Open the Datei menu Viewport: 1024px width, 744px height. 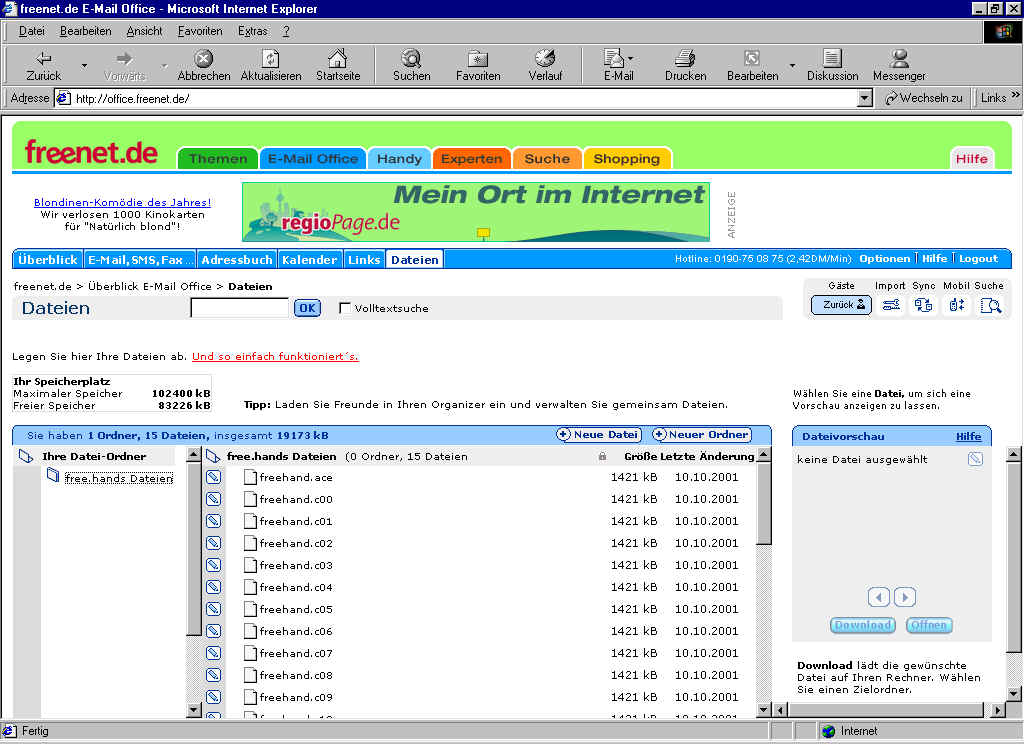click(x=31, y=31)
